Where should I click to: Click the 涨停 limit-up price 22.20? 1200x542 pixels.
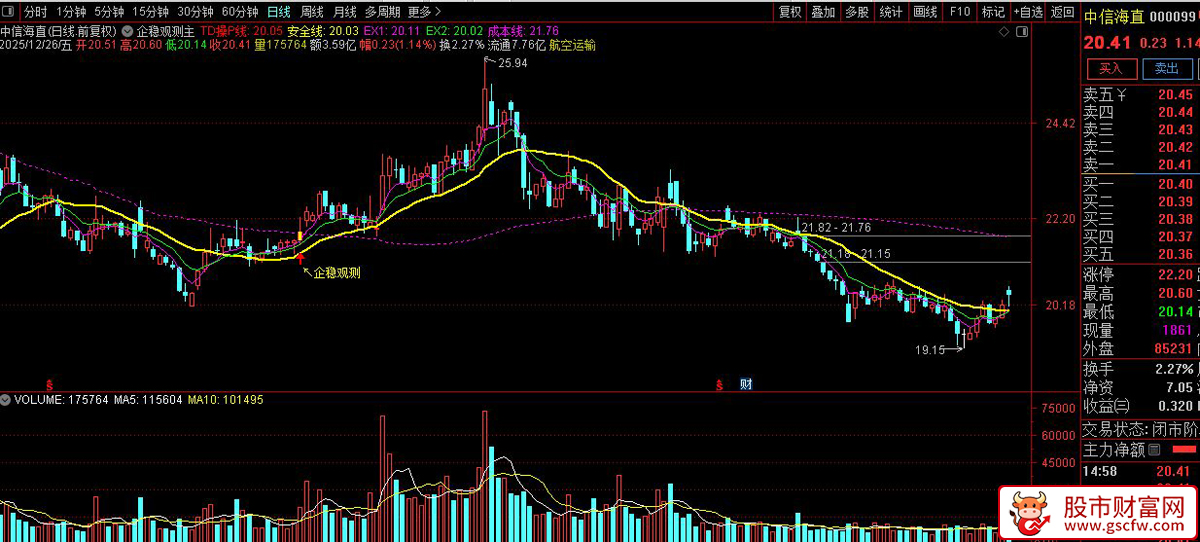point(1175,274)
